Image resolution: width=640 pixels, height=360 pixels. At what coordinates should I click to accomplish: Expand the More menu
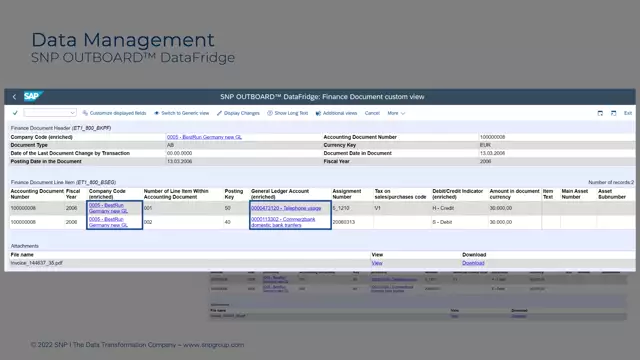tap(396, 113)
